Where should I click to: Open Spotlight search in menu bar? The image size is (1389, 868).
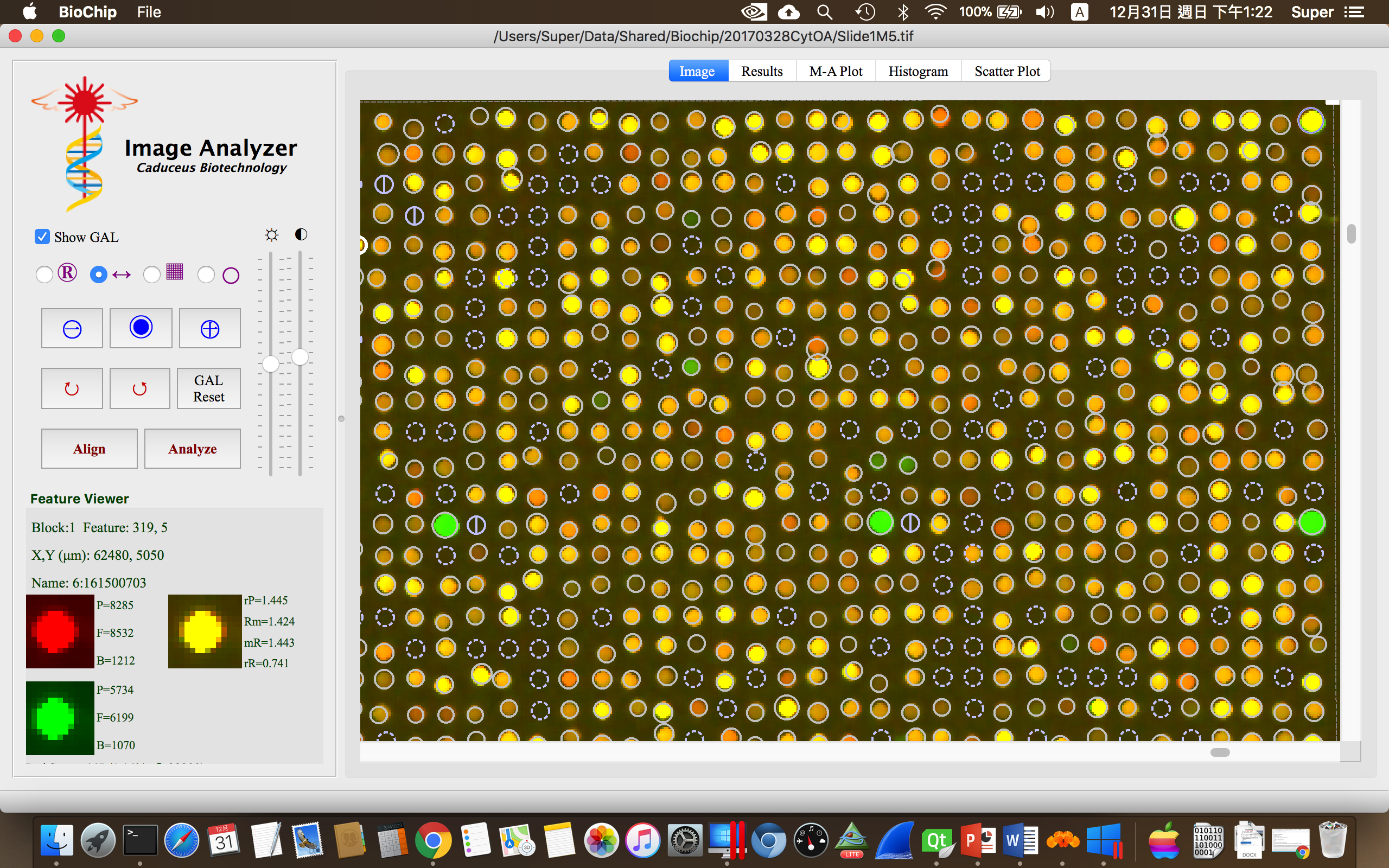tap(824, 12)
